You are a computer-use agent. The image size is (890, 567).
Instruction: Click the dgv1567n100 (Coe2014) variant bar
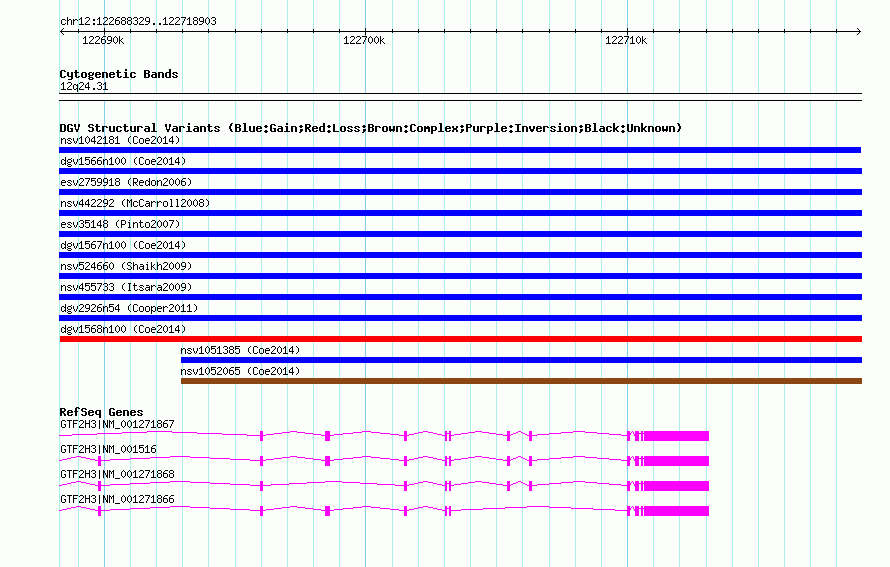460,255
